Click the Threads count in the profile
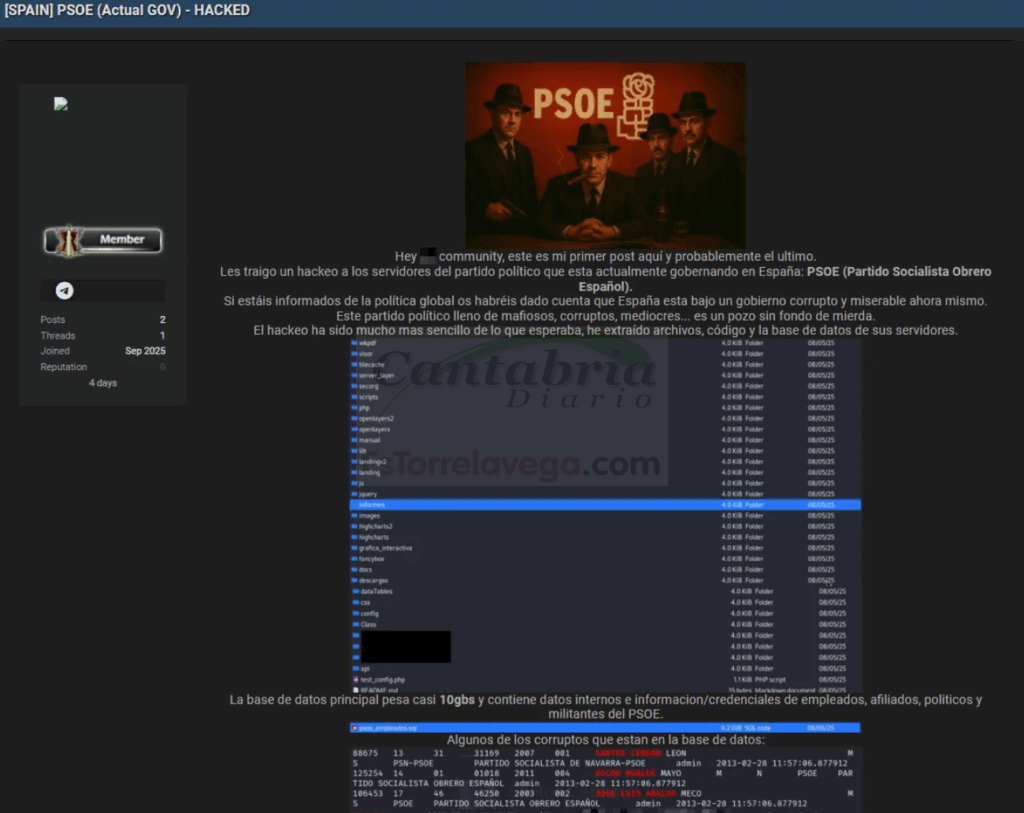This screenshot has width=1024, height=813. [162, 336]
